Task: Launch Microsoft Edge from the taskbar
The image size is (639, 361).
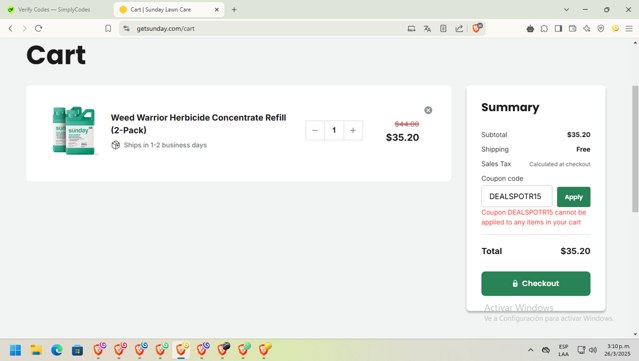Action: (57, 350)
